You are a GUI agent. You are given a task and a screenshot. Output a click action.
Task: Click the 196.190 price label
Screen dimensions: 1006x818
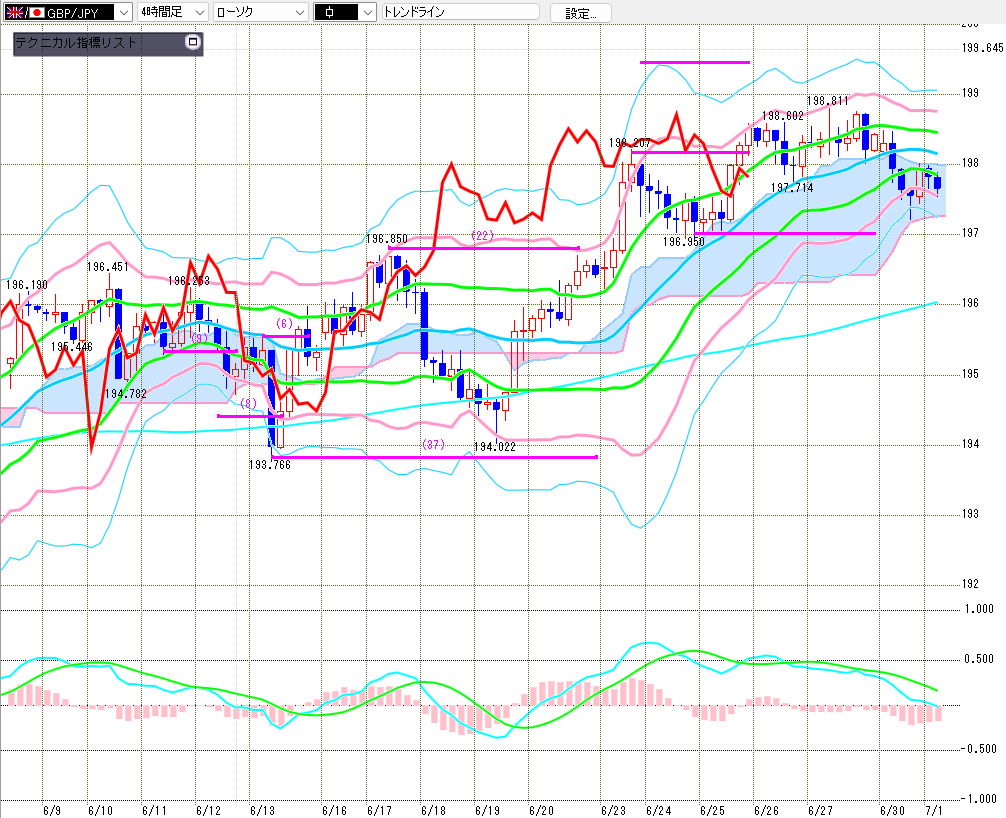pos(27,284)
